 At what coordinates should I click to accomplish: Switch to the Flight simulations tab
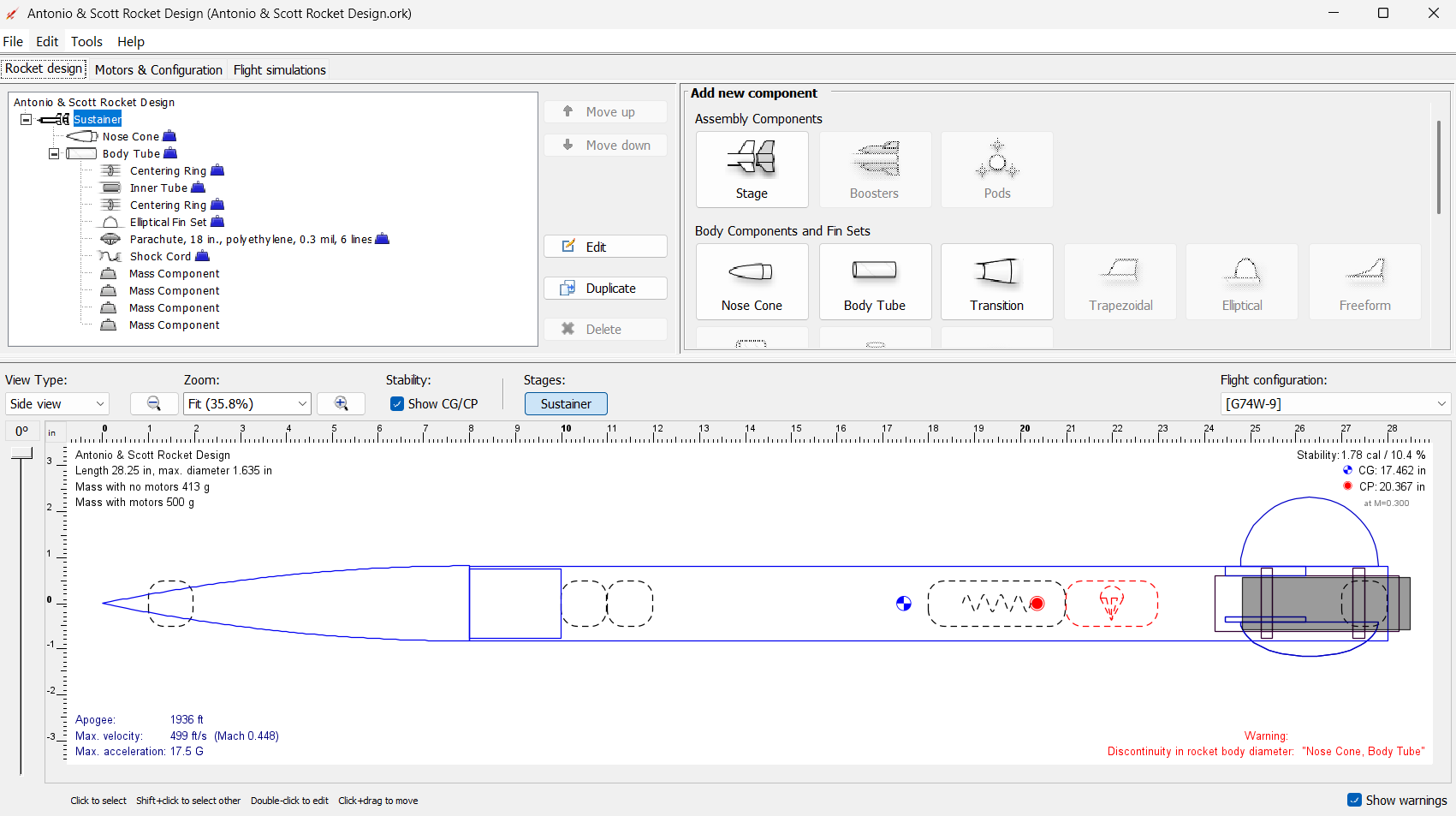coord(279,70)
